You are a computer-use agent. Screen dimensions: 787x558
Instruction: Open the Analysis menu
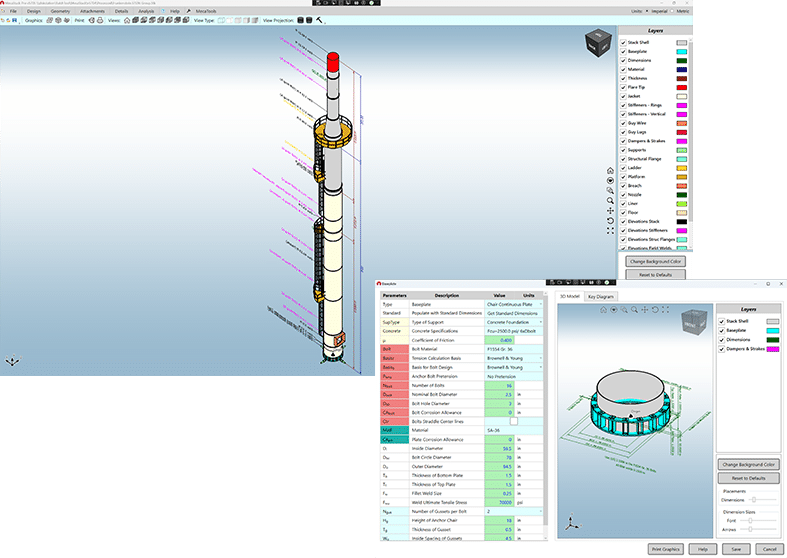146,11
